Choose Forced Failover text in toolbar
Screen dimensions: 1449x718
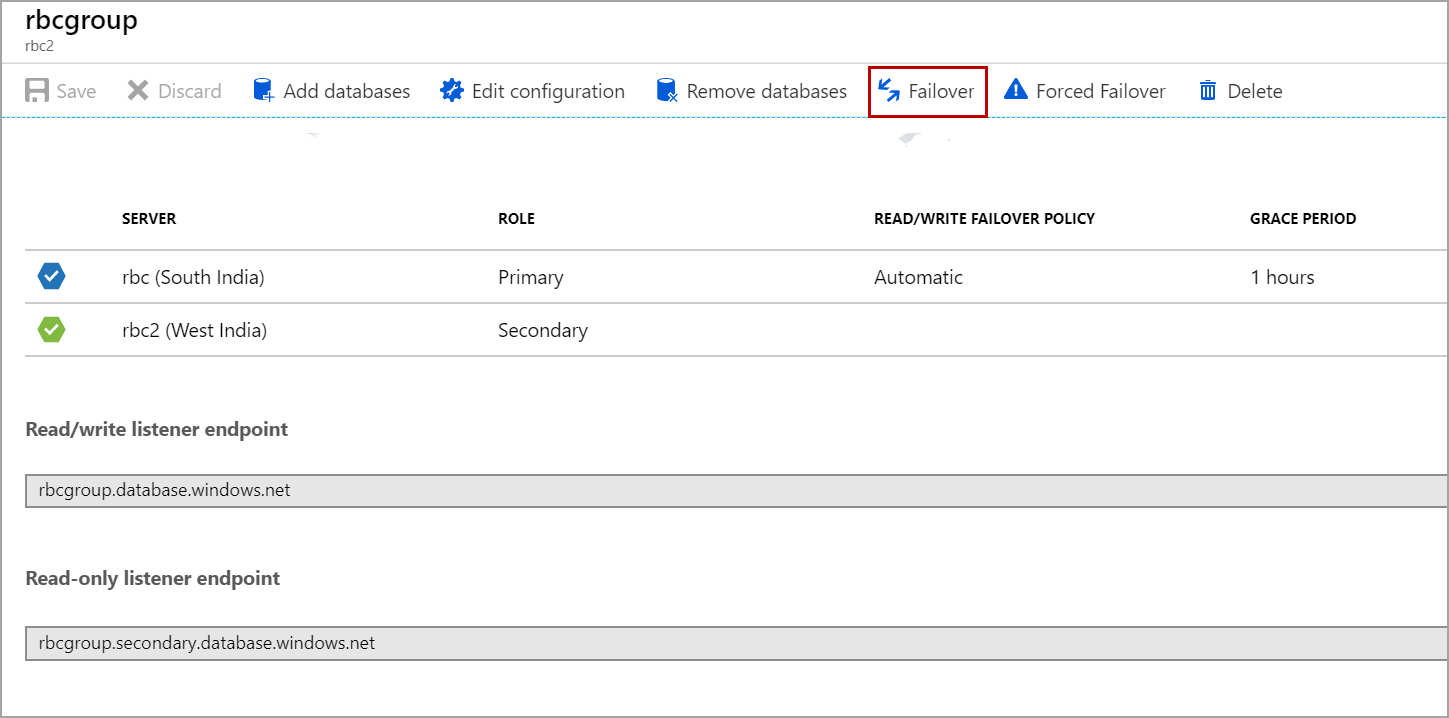1100,91
